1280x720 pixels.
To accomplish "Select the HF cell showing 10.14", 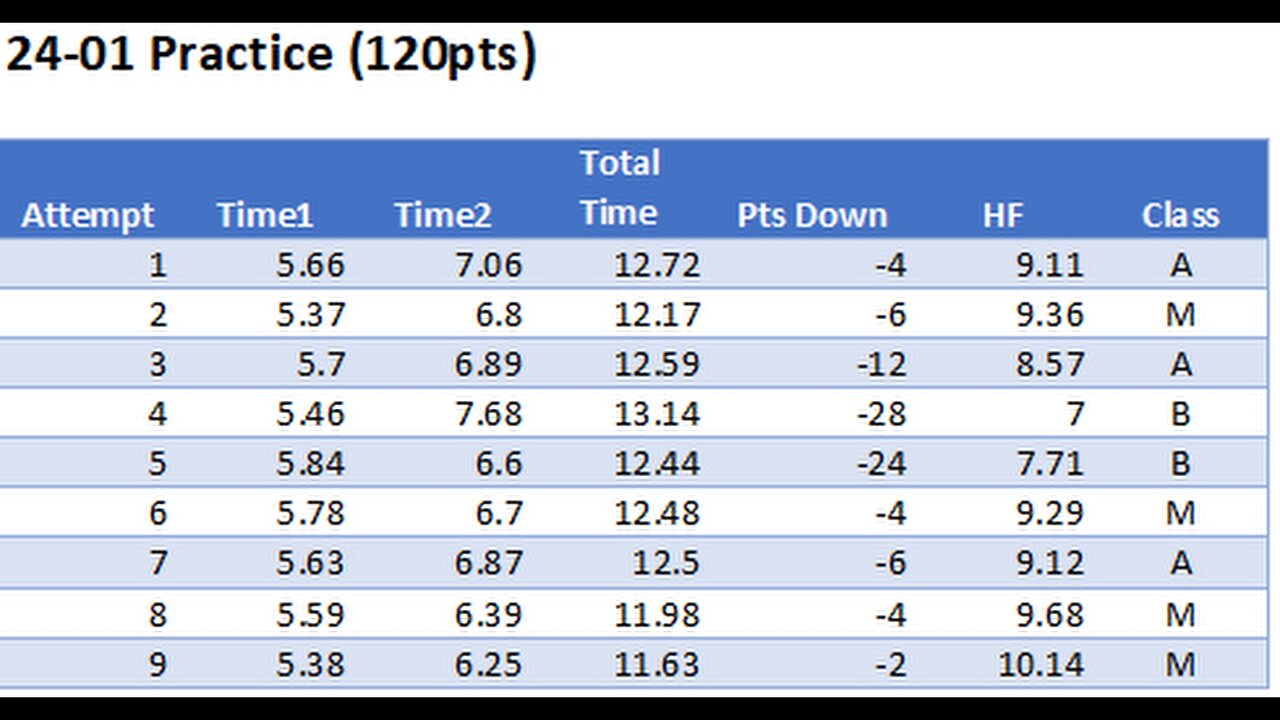I will [x=1040, y=664].
